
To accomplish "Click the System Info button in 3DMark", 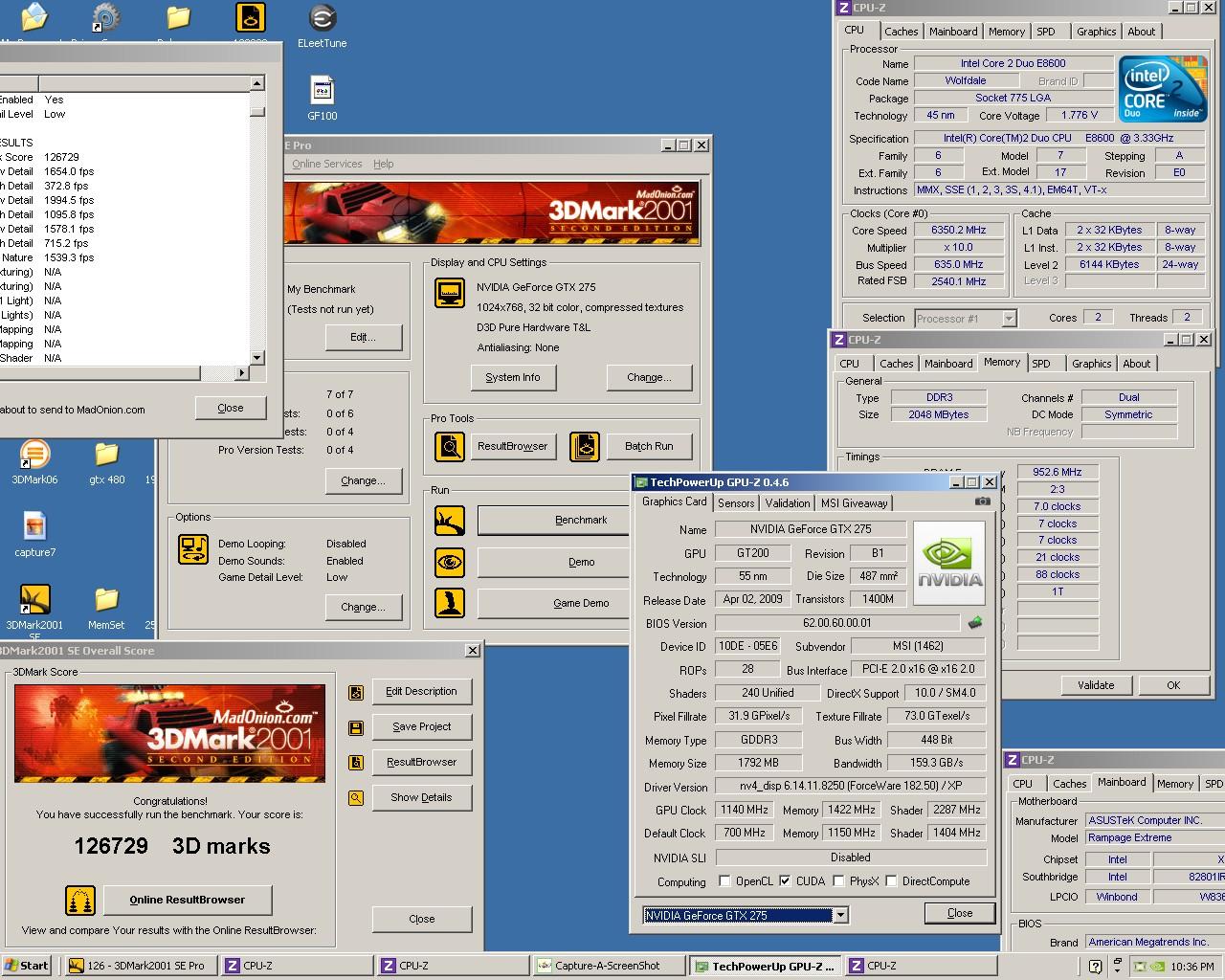I will pos(513,377).
